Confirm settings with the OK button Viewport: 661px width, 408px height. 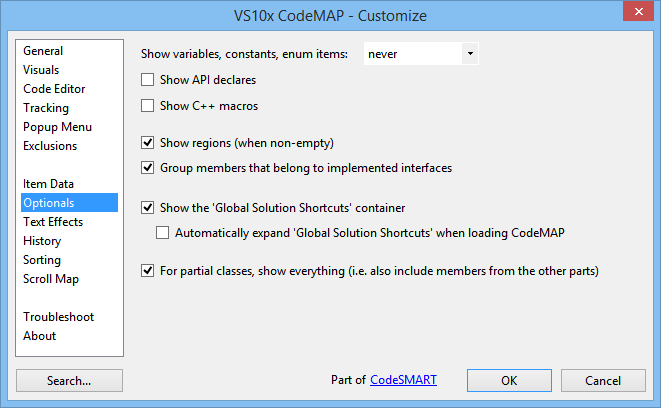(x=509, y=381)
